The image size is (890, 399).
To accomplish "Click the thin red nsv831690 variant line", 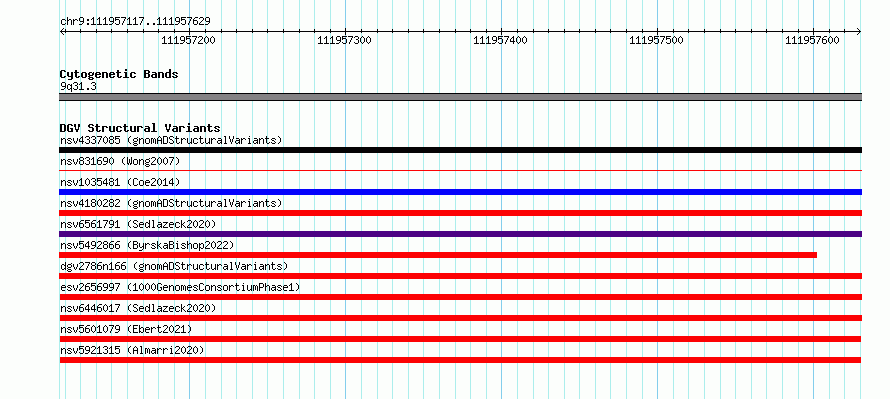I will coord(460,170).
